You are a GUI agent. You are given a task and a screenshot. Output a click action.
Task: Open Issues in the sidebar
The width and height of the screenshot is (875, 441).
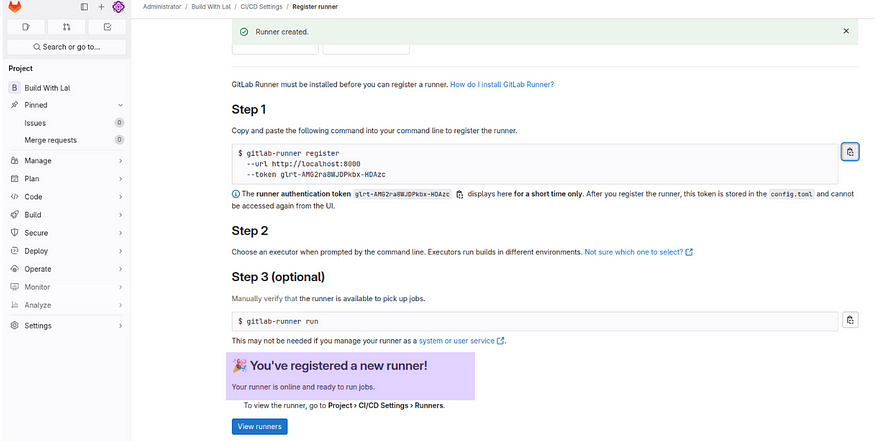pos(35,123)
